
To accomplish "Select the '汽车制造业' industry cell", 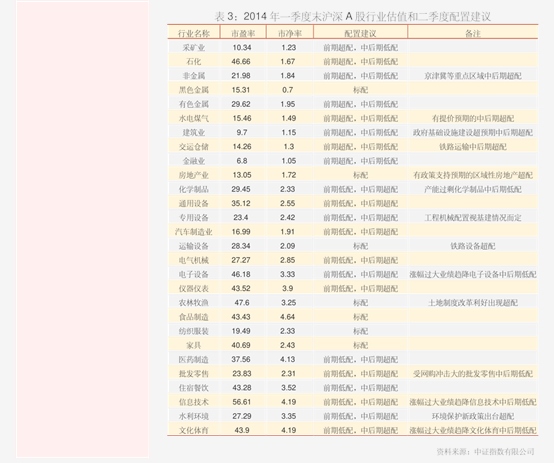I will click(x=194, y=232).
